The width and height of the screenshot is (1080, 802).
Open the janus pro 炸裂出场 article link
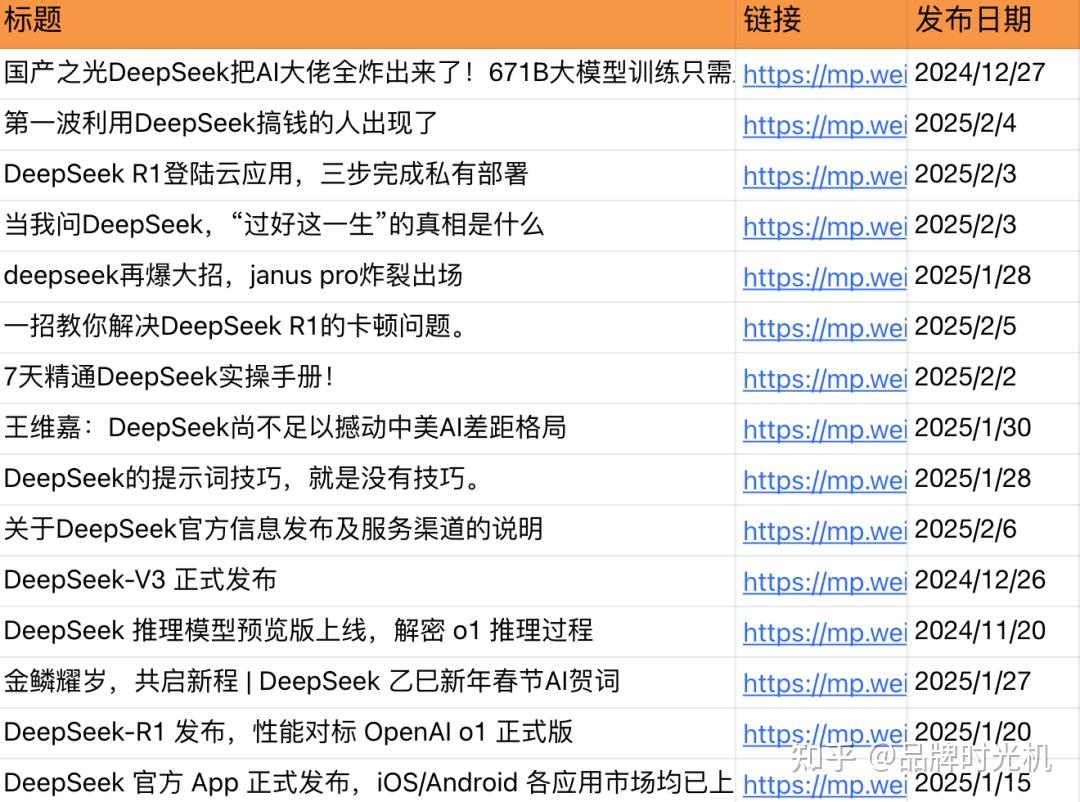823,278
